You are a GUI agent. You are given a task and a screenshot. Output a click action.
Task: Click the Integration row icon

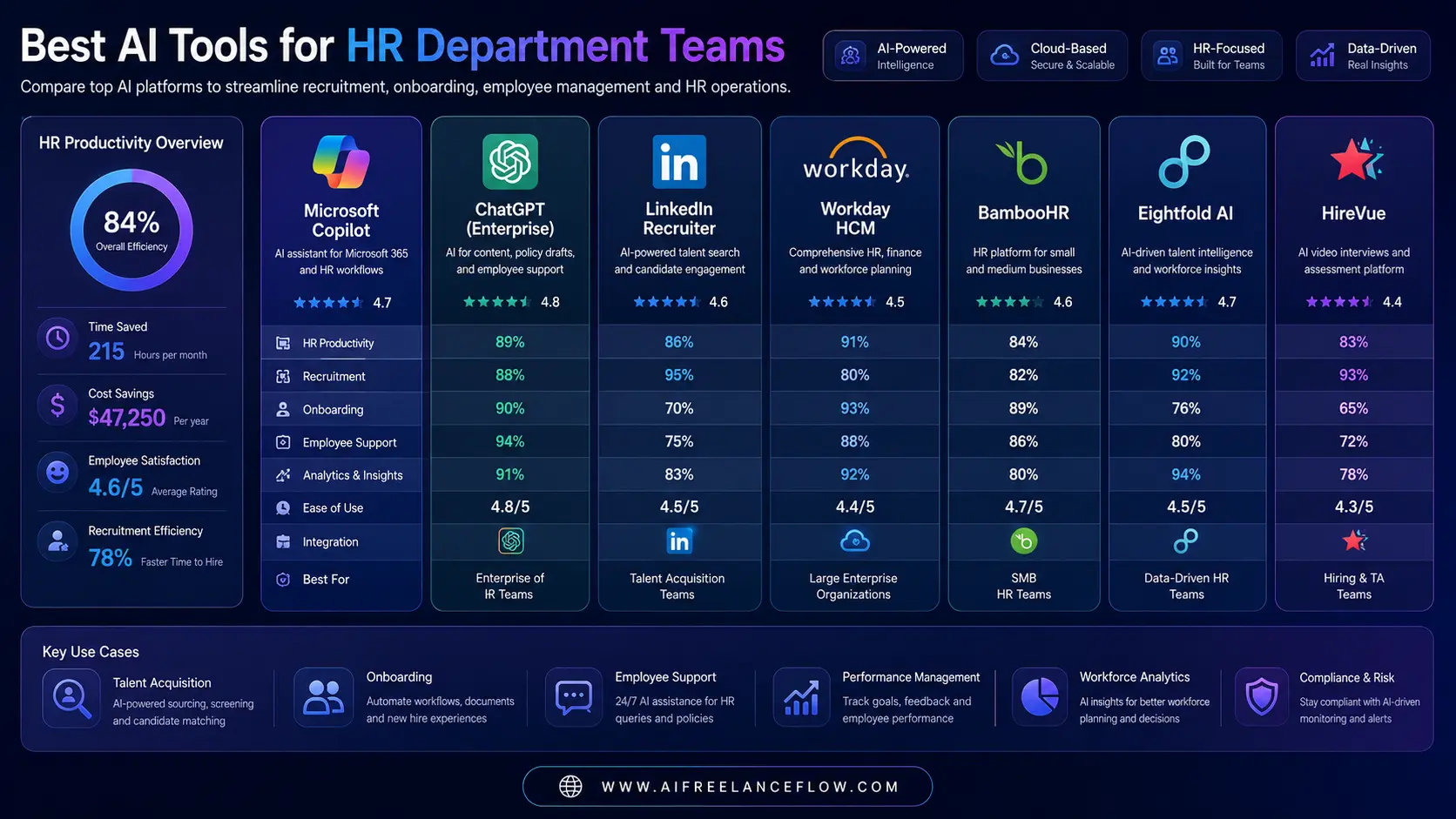(283, 541)
